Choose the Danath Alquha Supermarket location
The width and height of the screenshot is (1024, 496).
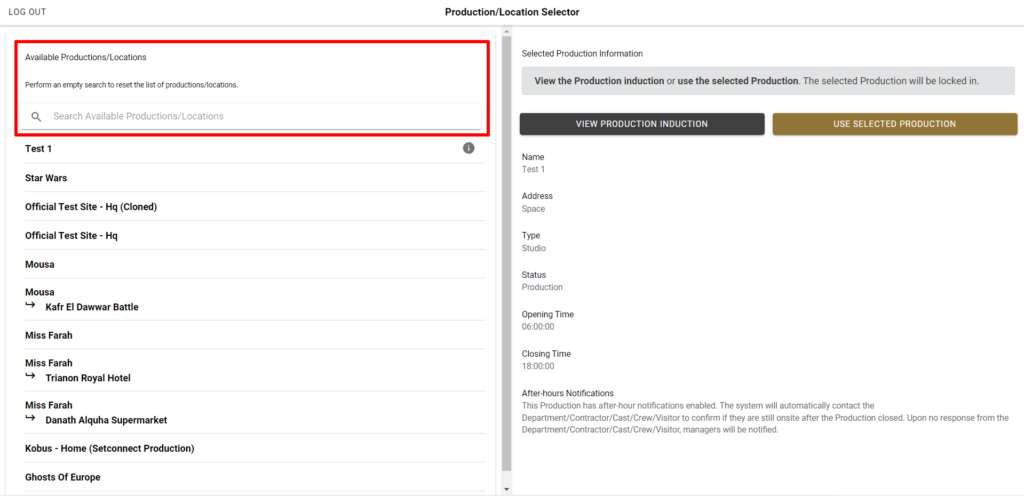point(255,412)
